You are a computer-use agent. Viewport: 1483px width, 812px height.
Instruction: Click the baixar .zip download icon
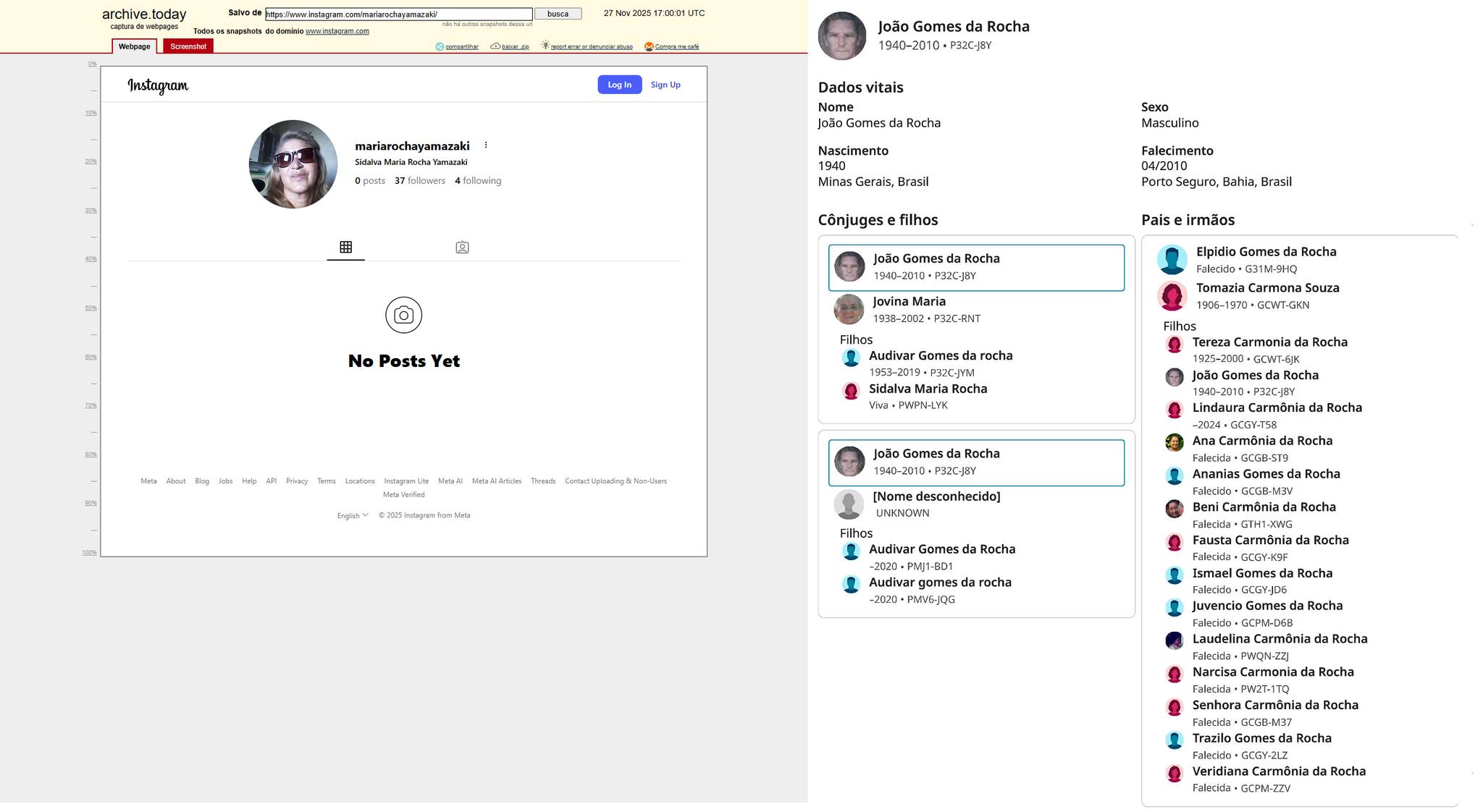click(495, 46)
